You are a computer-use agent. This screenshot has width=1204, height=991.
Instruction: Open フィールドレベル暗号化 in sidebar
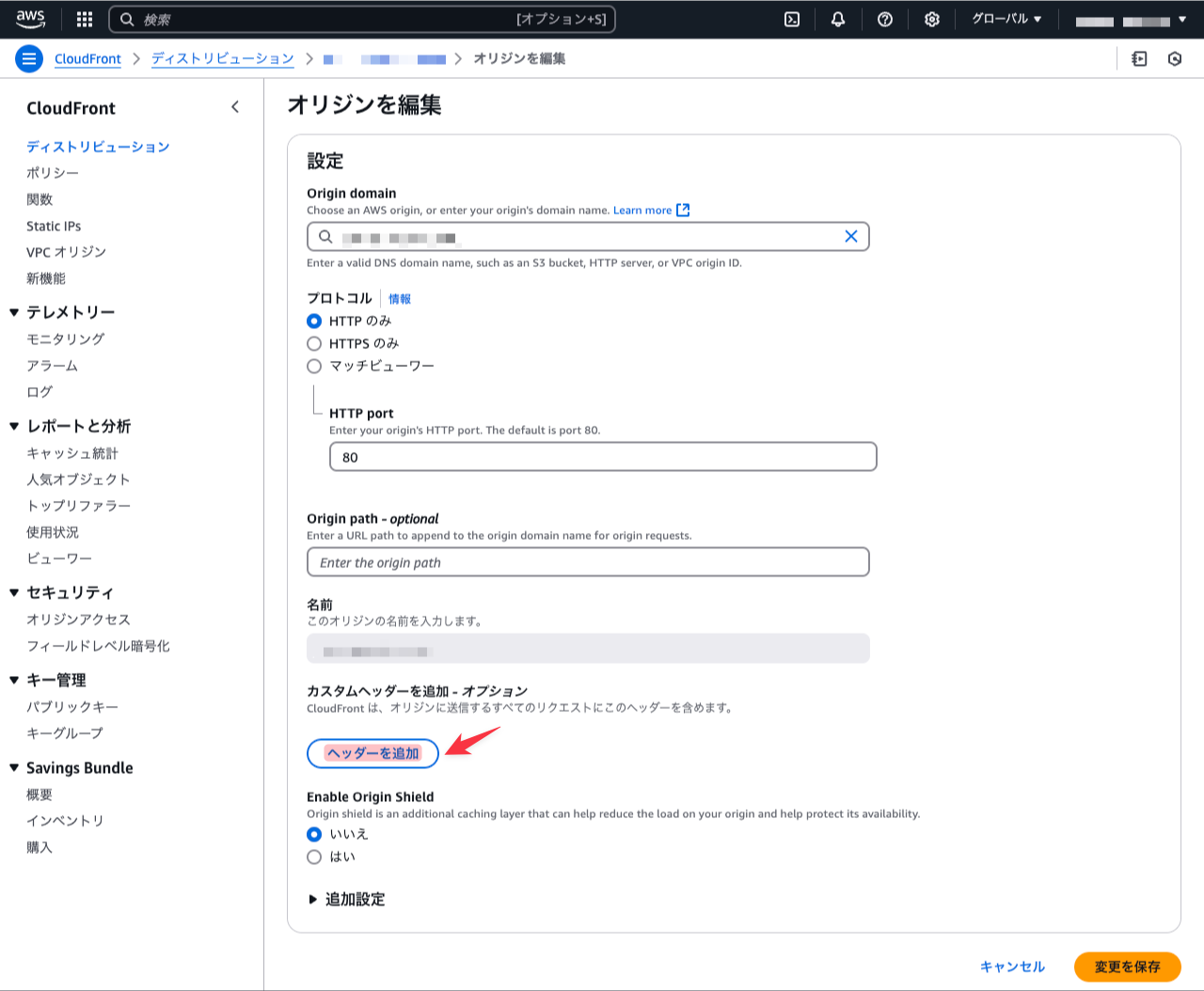pos(99,646)
